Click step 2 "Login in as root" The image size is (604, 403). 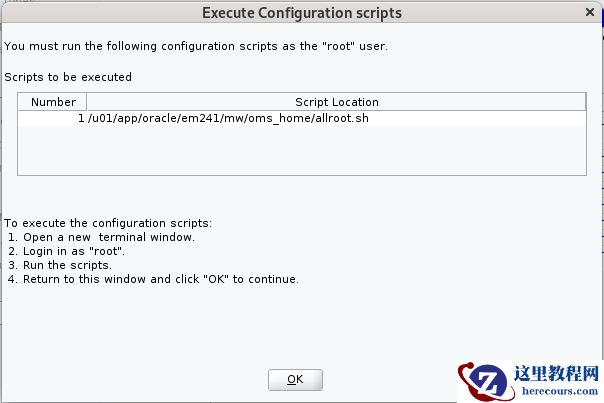pos(70,251)
